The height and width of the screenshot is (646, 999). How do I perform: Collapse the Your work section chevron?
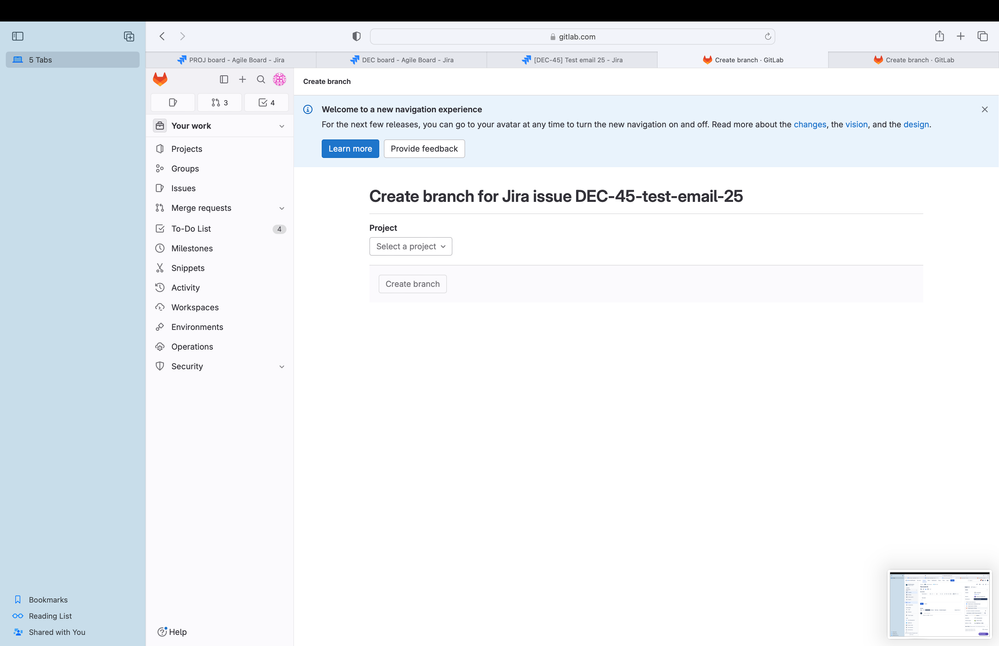coord(282,126)
